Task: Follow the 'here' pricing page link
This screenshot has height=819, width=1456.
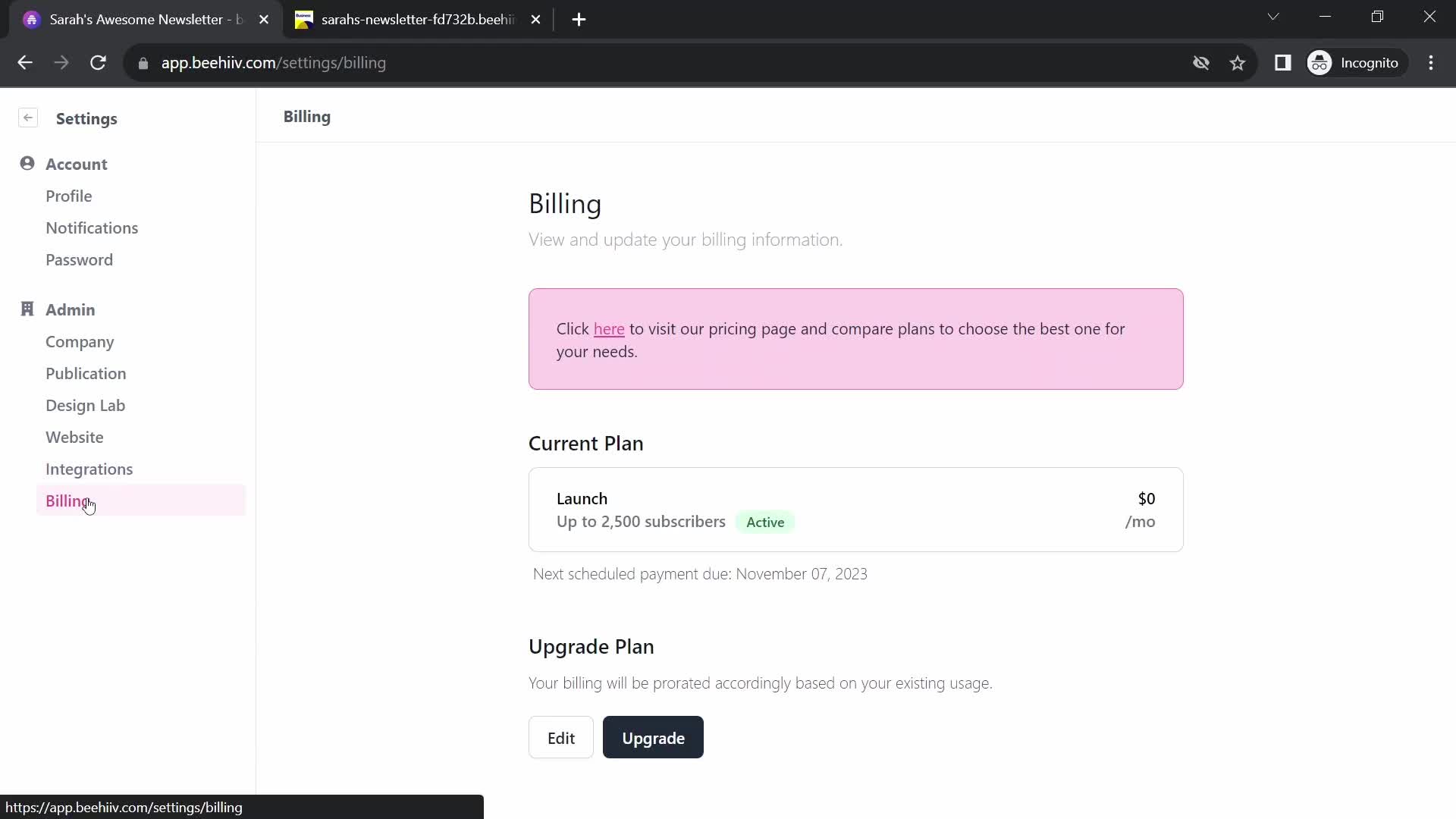Action: pos(609,329)
